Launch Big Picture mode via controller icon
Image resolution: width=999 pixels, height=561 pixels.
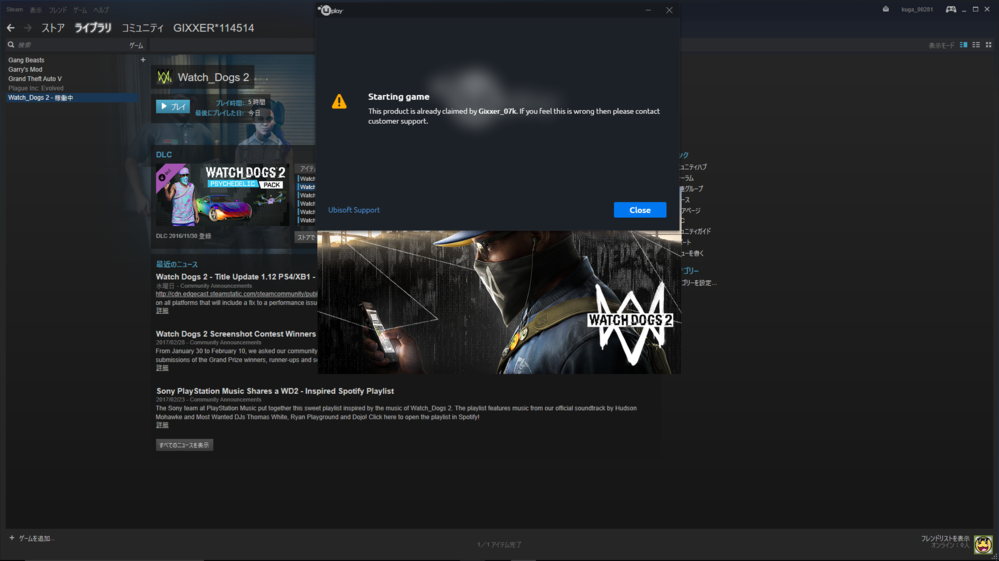pos(950,9)
